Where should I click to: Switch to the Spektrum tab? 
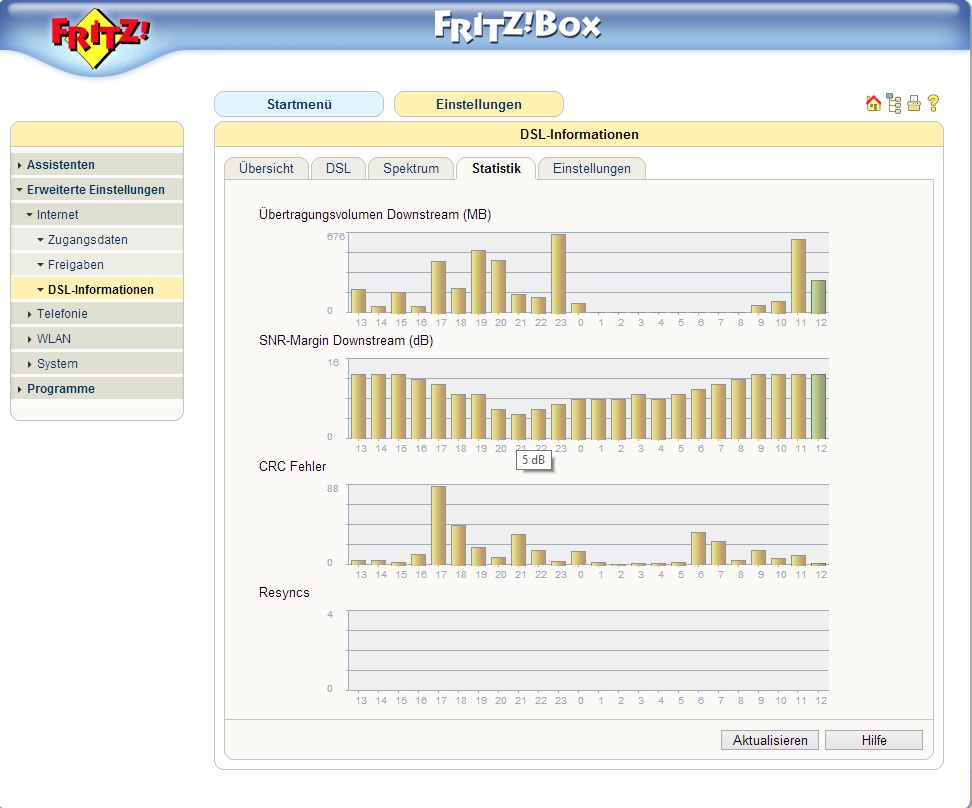(x=411, y=169)
